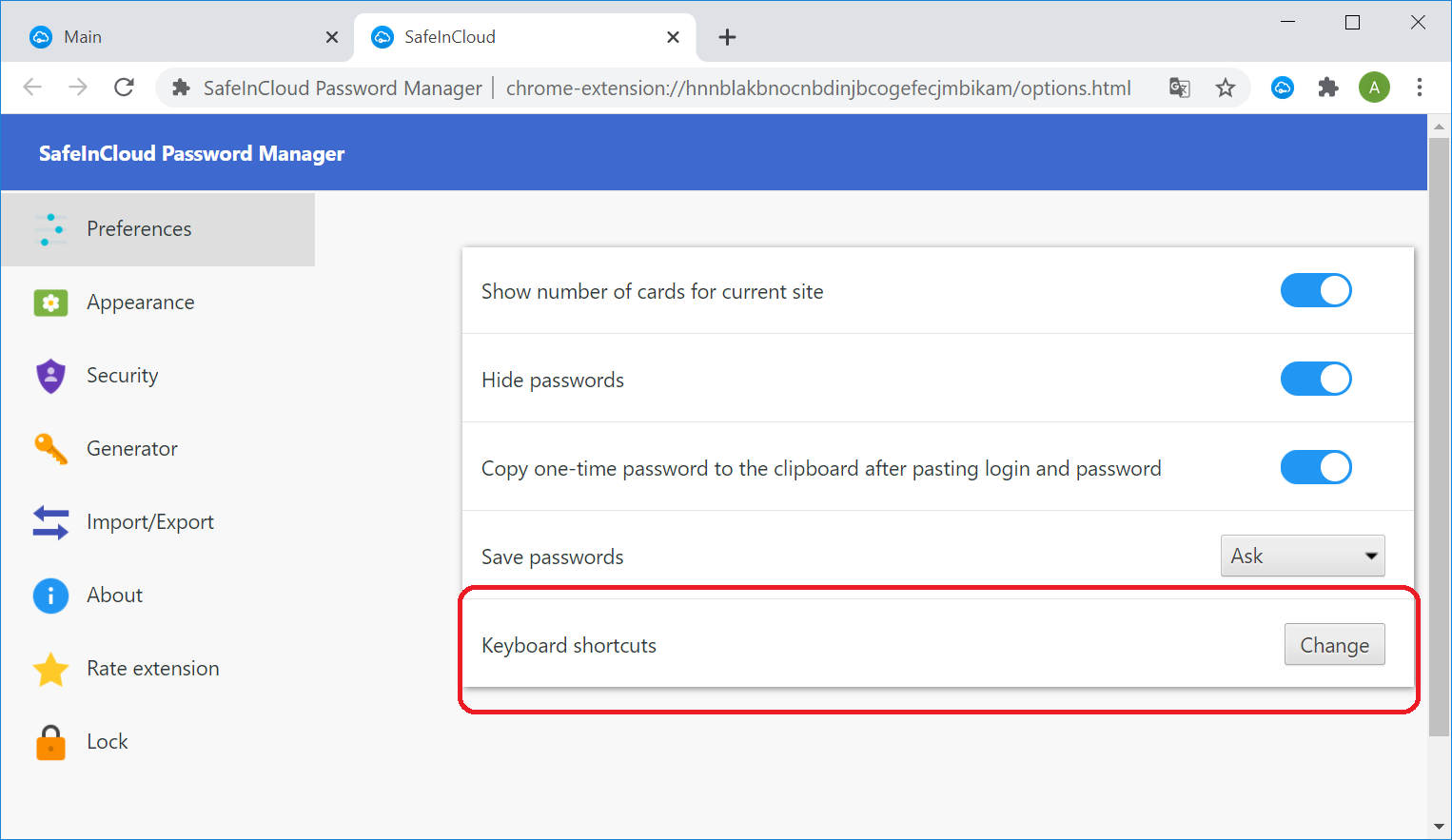The width and height of the screenshot is (1452, 840).
Task: Click the scrollbar up arrow
Action: tap(1440, 126)
